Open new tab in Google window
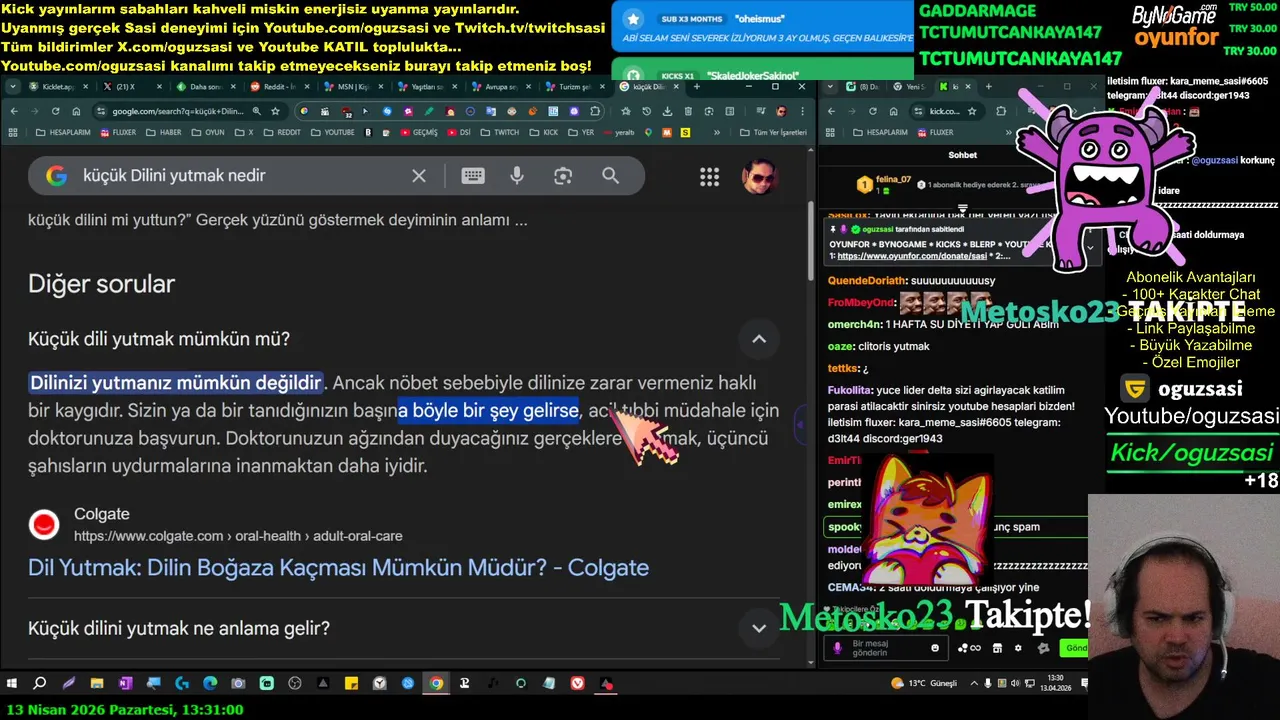Viewport: 1280px width, 720px height. click(697, 87)
